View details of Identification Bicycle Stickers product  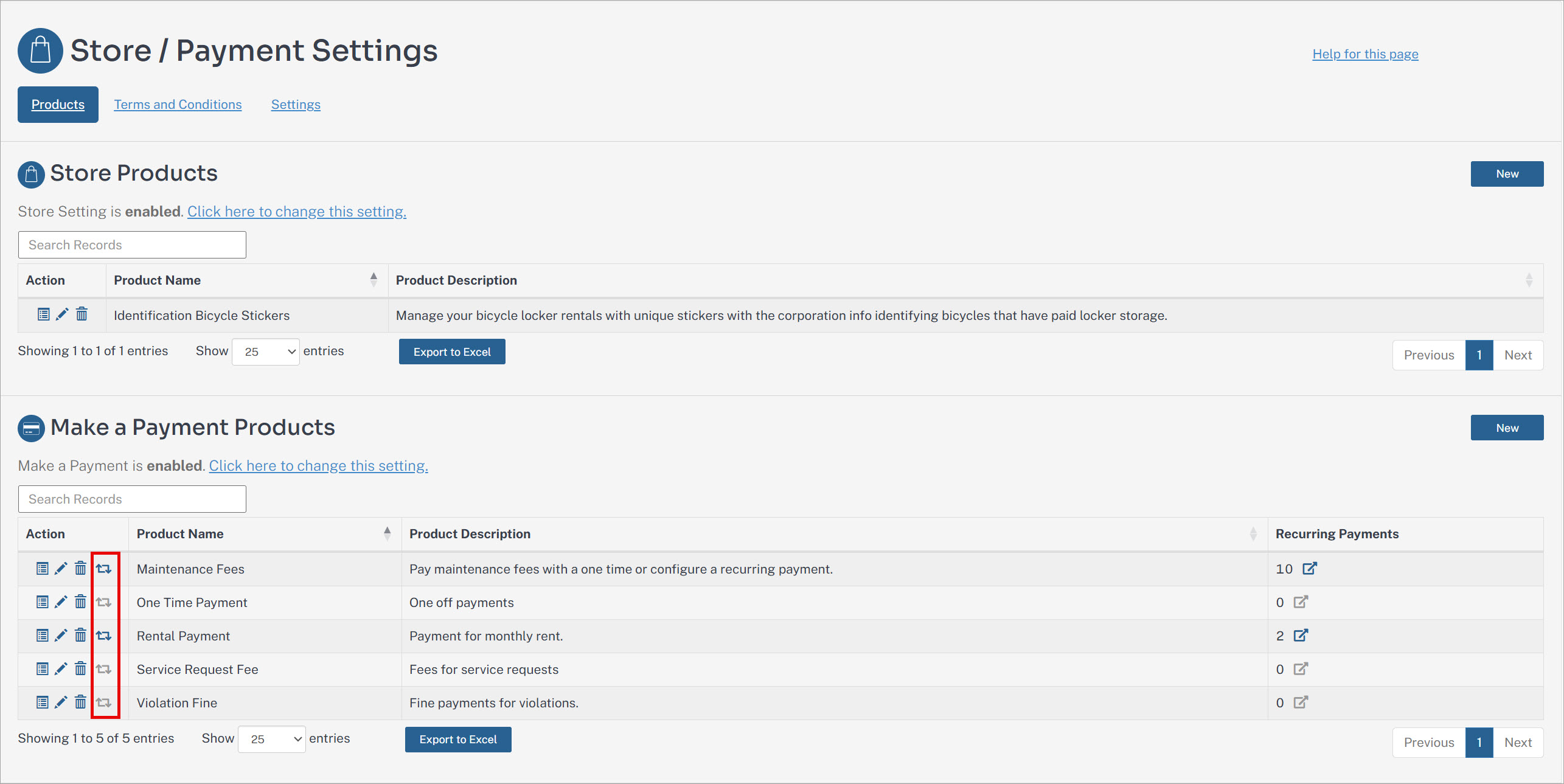tap(43, 314)
